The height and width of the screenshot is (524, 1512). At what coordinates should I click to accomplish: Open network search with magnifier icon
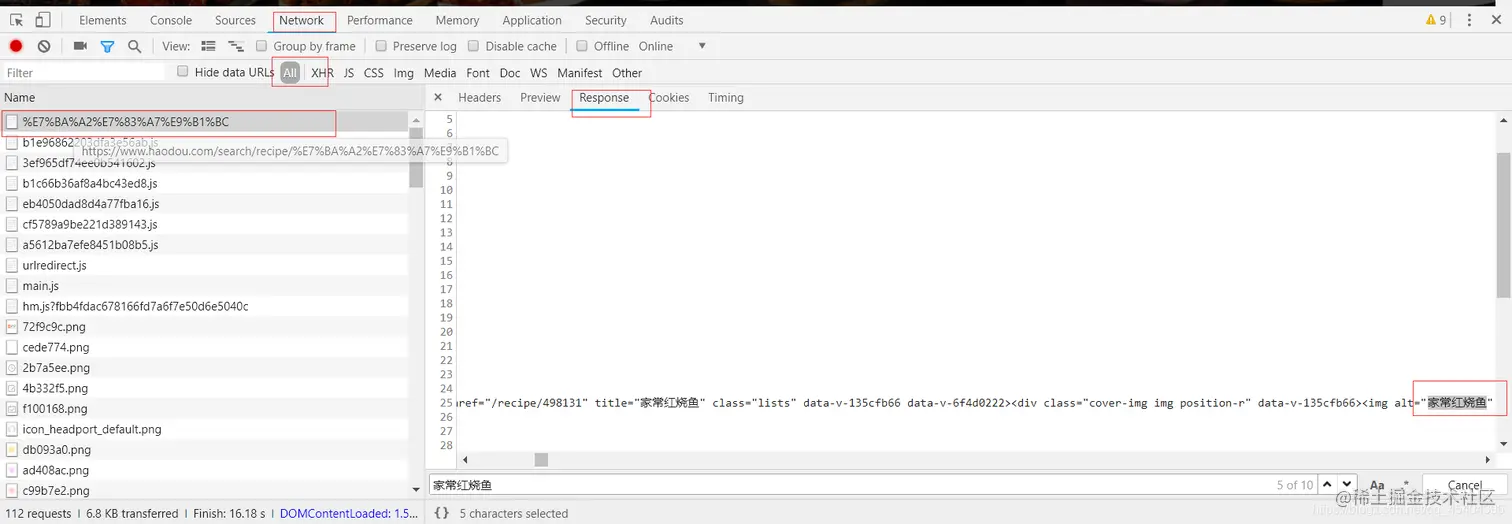click(134, 46)
